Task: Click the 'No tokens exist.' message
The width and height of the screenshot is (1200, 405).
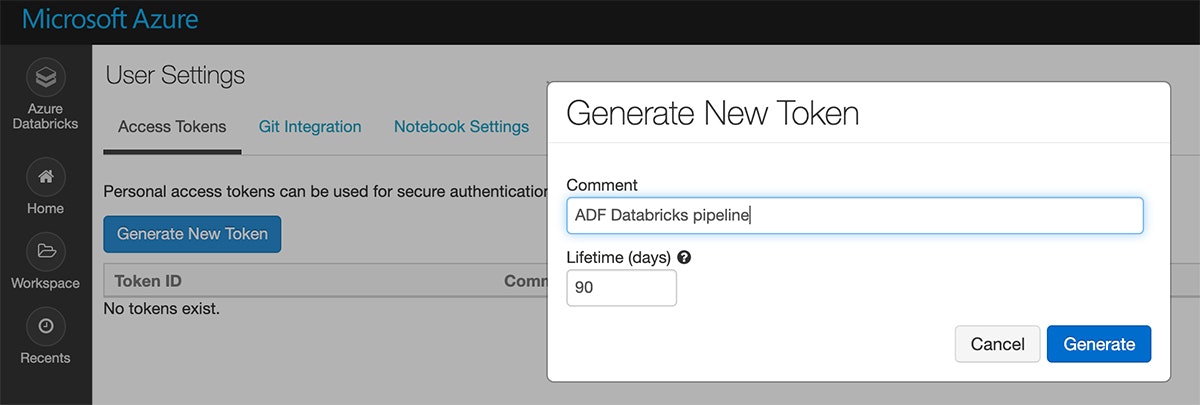Action: (x=162, y=308)
